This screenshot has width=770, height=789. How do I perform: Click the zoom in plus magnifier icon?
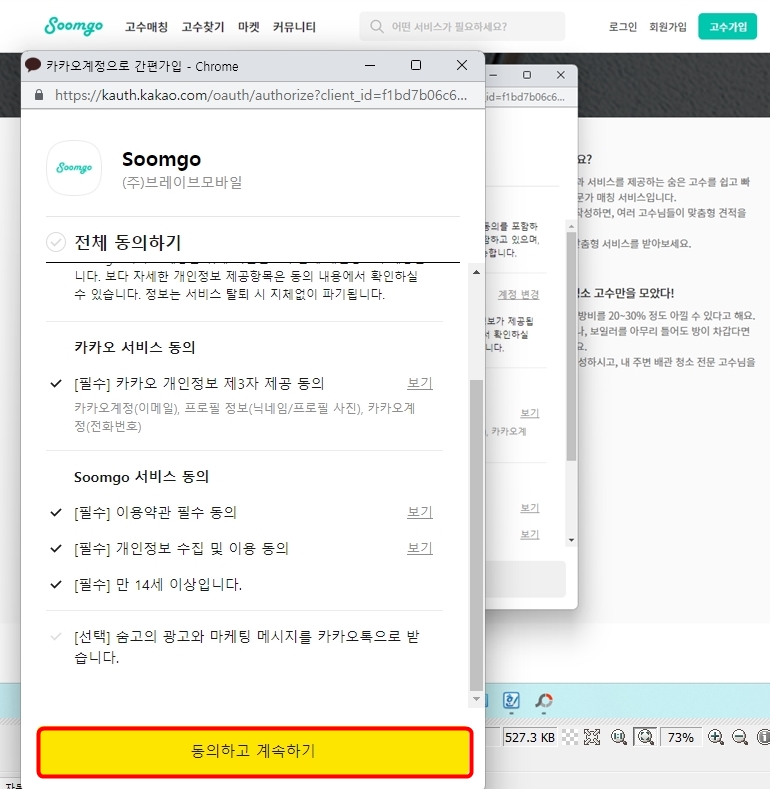[x=715, y=737]
